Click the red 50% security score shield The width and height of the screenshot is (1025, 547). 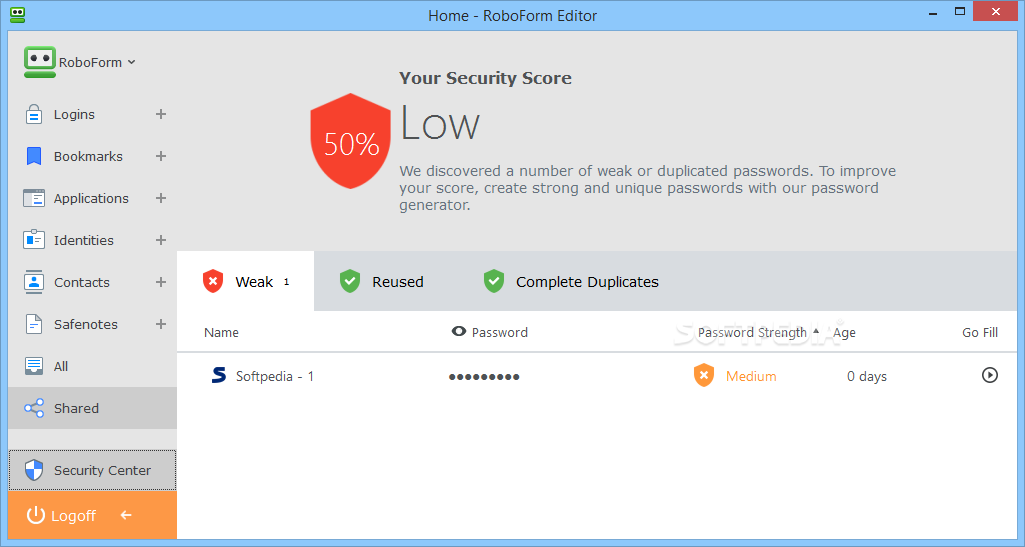coord(350,141)
